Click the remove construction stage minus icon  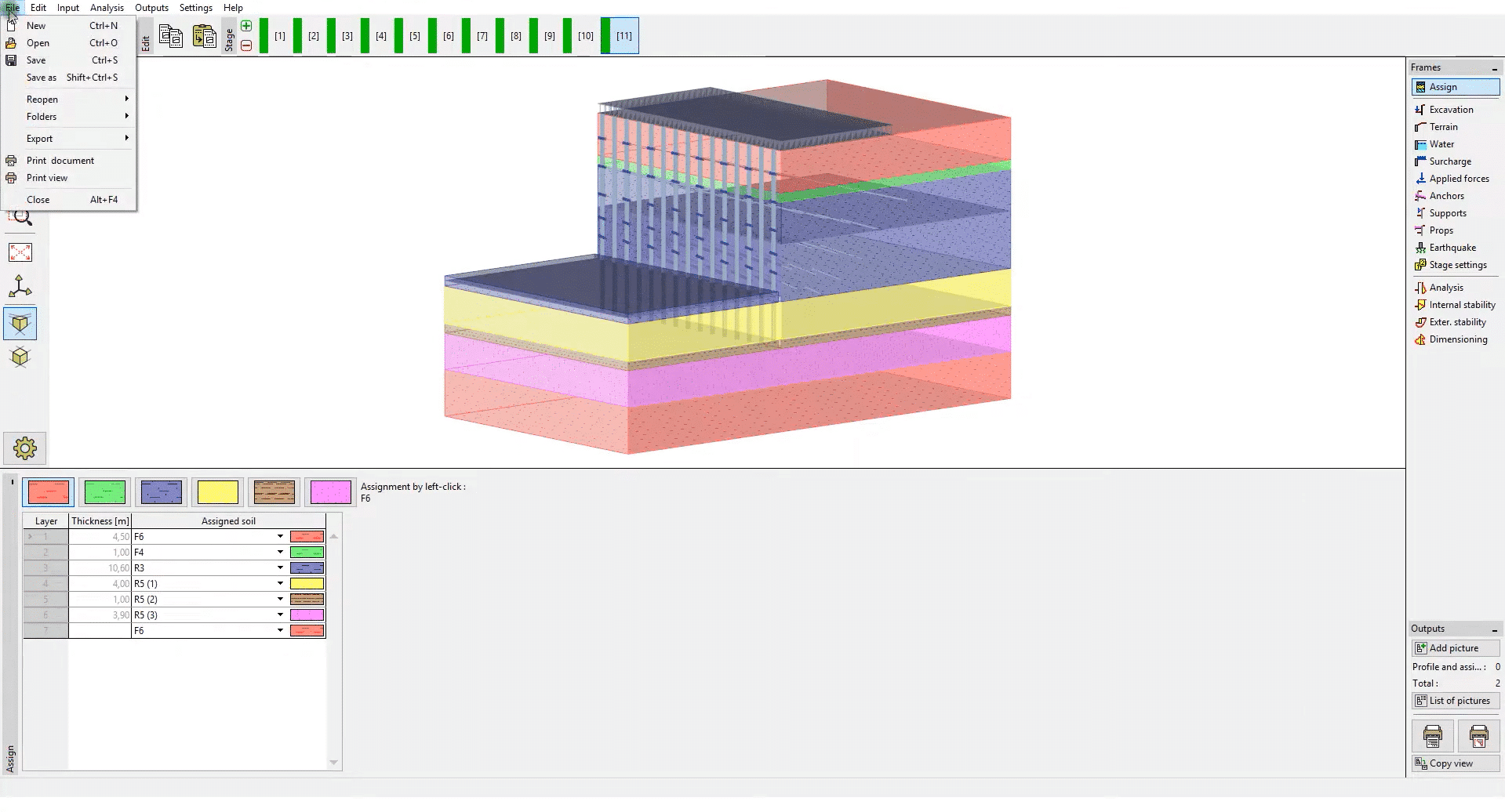coord(246,46)
